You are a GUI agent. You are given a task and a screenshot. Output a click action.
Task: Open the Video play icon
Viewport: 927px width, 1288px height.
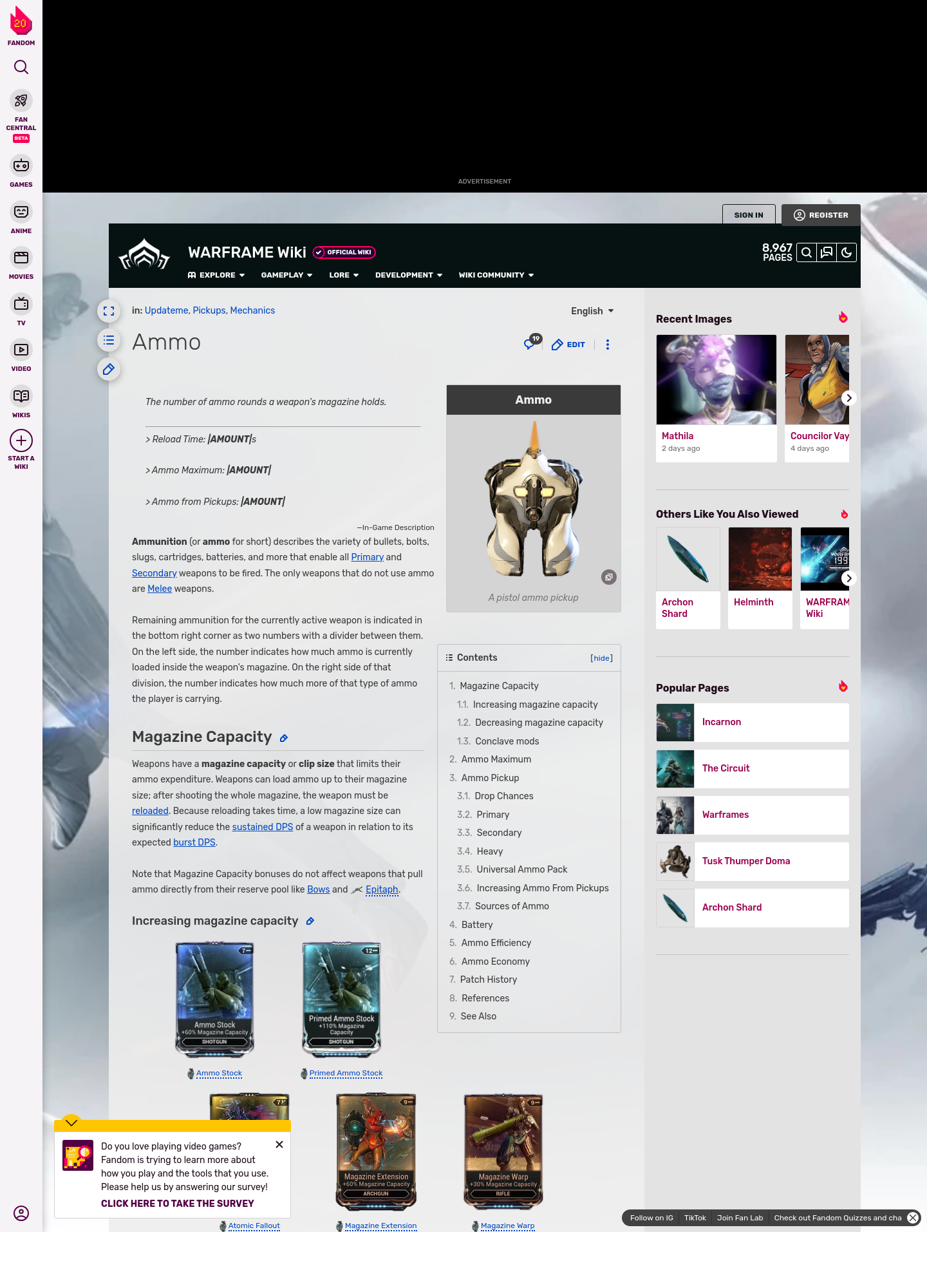pyautogui.click(x=21, y=350)
